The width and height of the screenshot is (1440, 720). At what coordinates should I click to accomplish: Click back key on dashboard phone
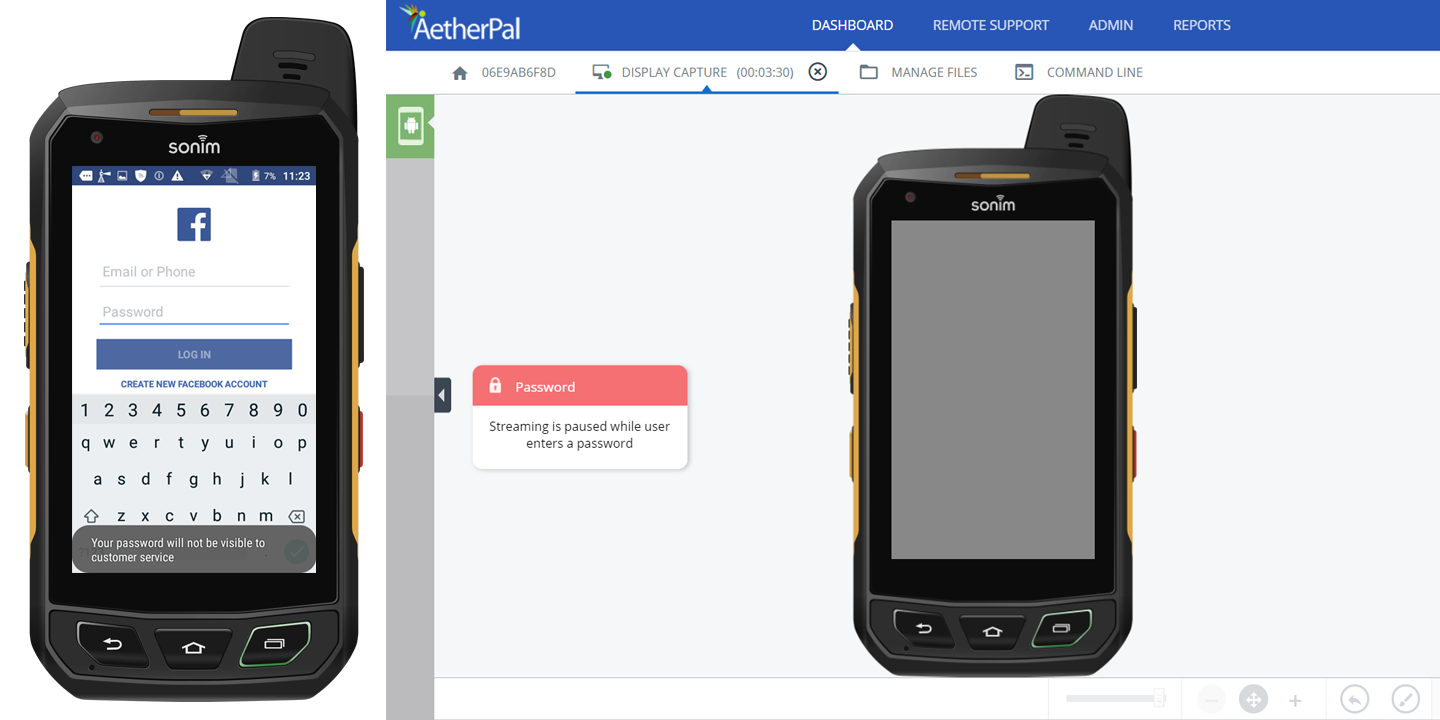coord(924,629)
